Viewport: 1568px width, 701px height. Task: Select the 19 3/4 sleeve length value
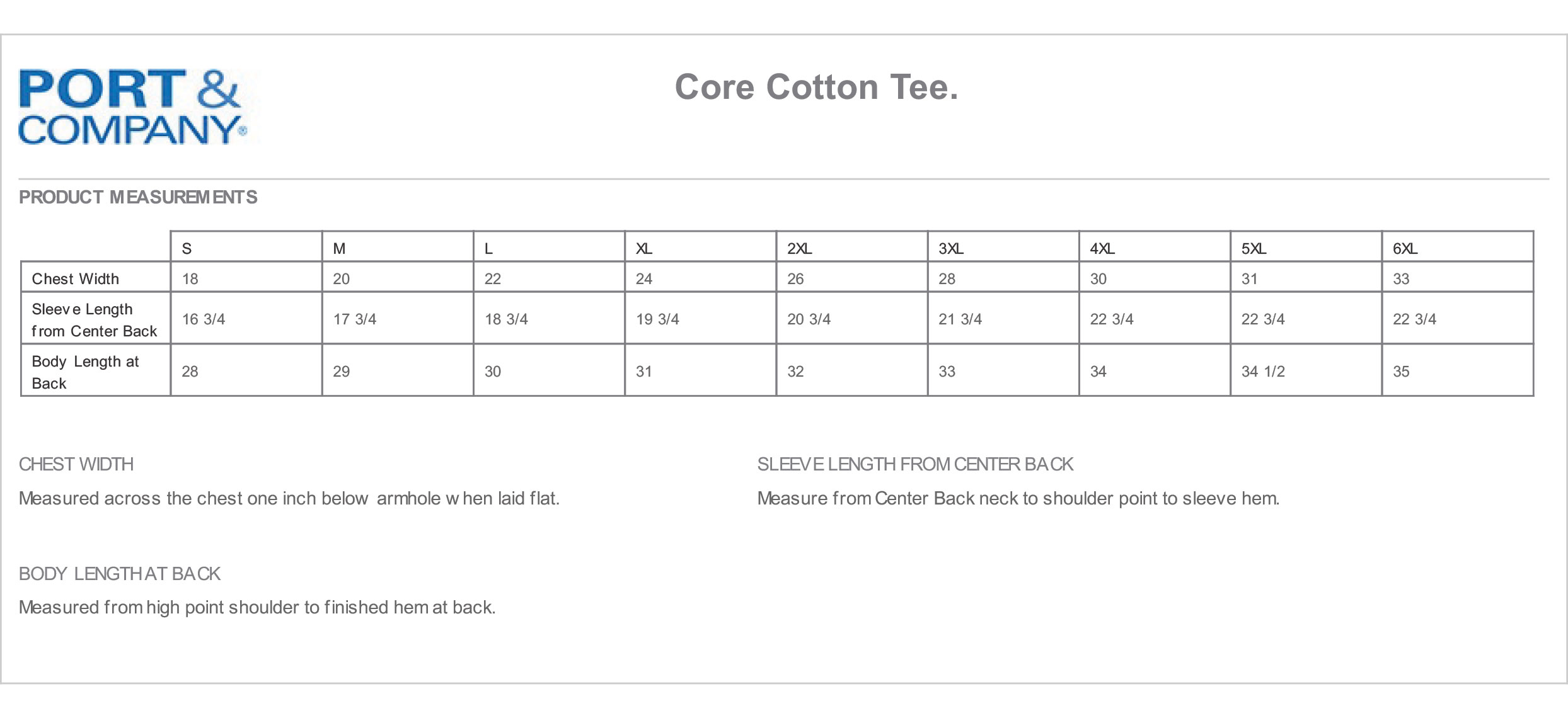click(657, 319)
